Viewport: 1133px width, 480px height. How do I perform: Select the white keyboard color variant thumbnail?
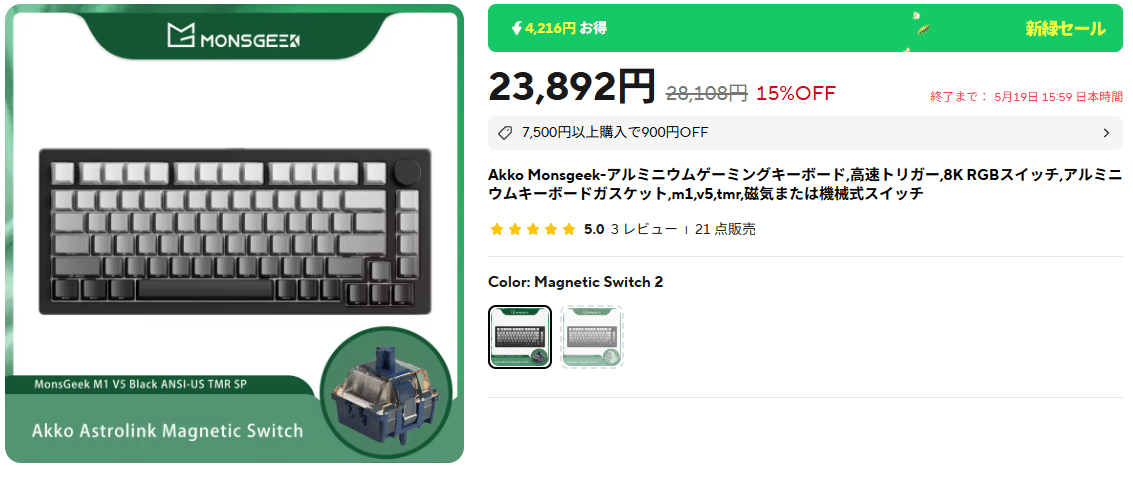click(x=592, y=337)
